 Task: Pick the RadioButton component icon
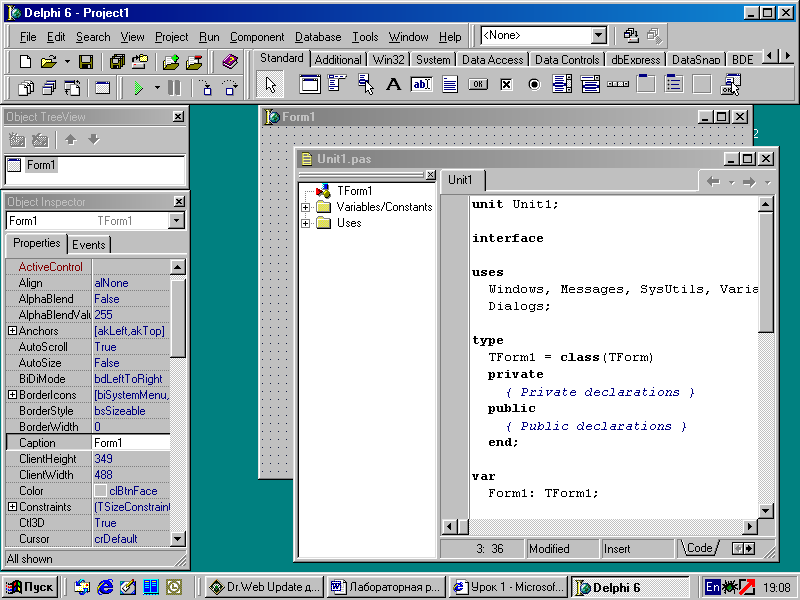534,84
